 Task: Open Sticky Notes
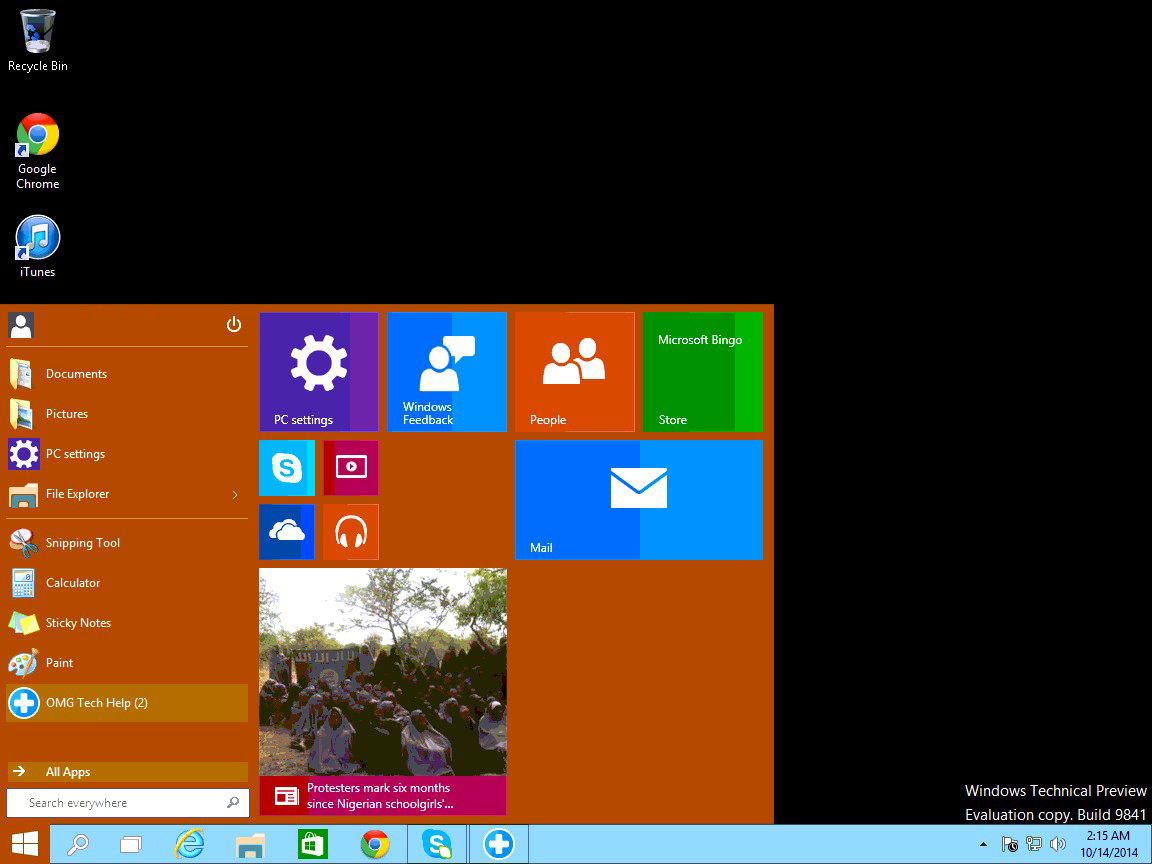click(127, 623)
